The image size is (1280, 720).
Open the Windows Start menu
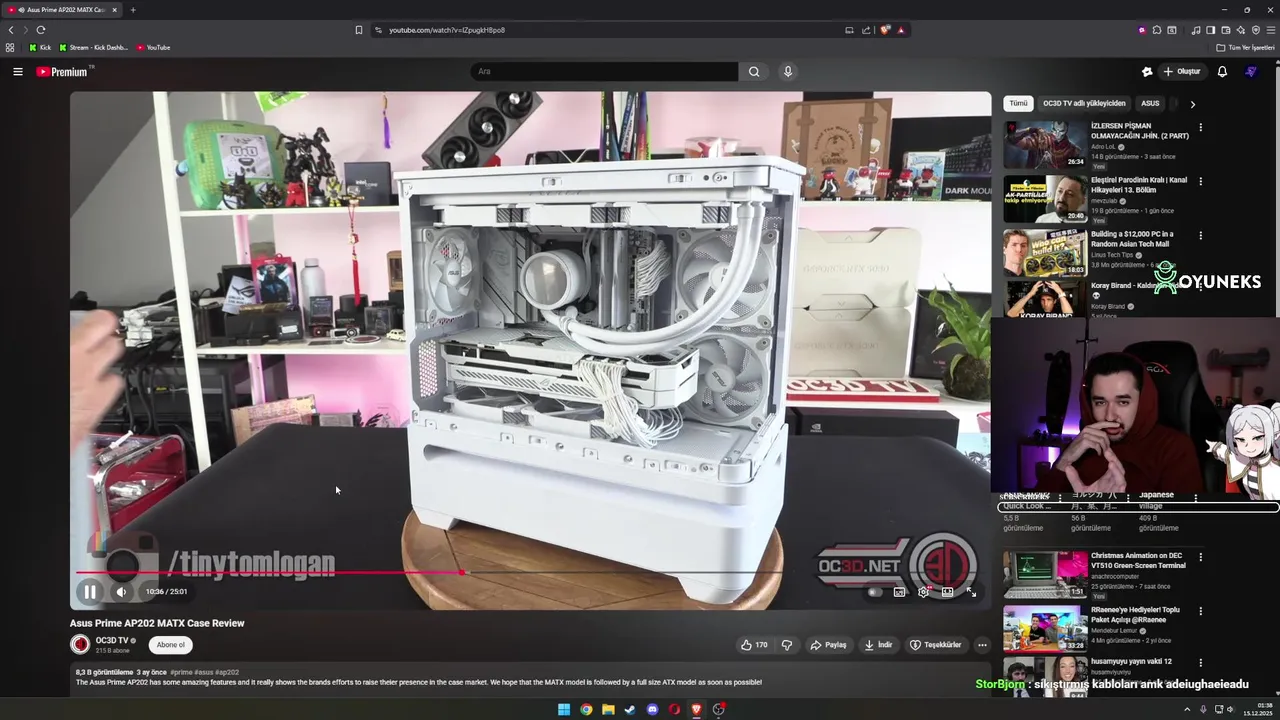pos(564,709)
